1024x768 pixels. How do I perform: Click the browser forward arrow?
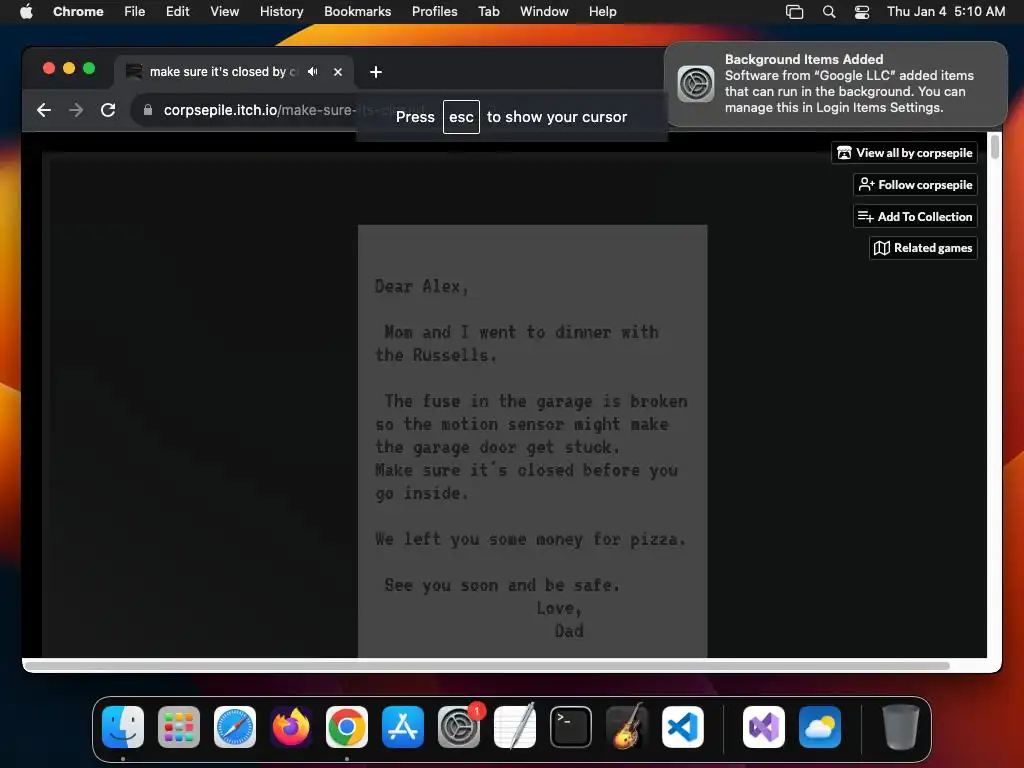pyautogui.click(x=76, y=110)
